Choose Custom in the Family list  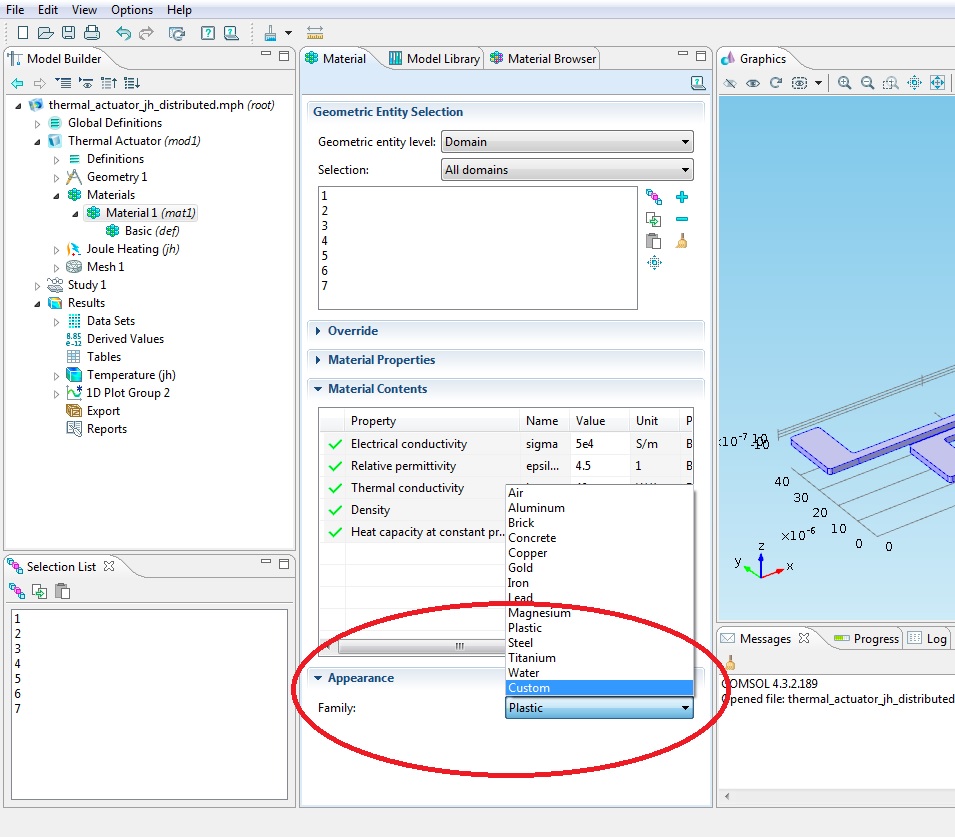point(529,688)
